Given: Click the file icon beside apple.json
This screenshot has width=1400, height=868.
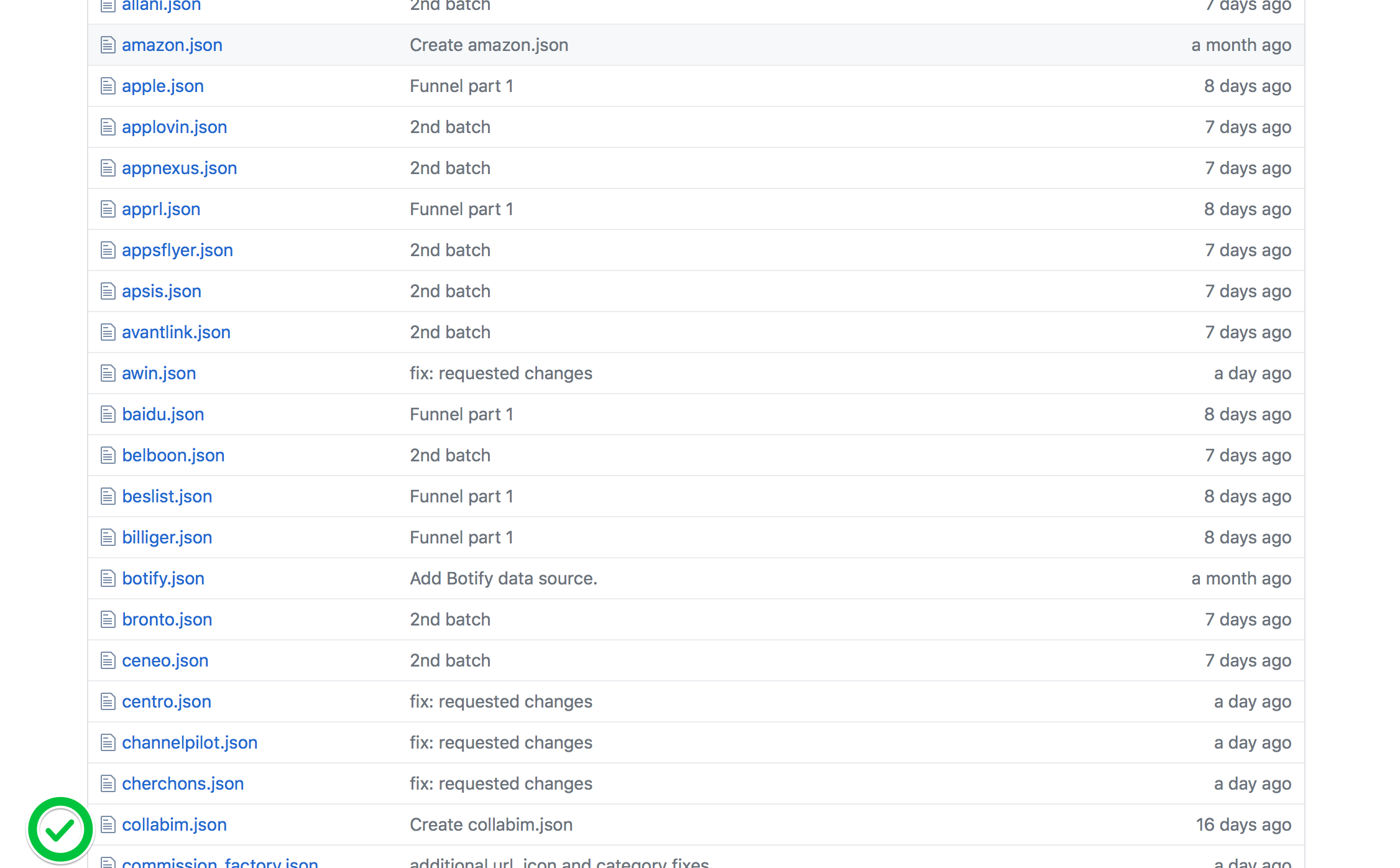Looking at the screenshot, I should [x=108, y=86].
